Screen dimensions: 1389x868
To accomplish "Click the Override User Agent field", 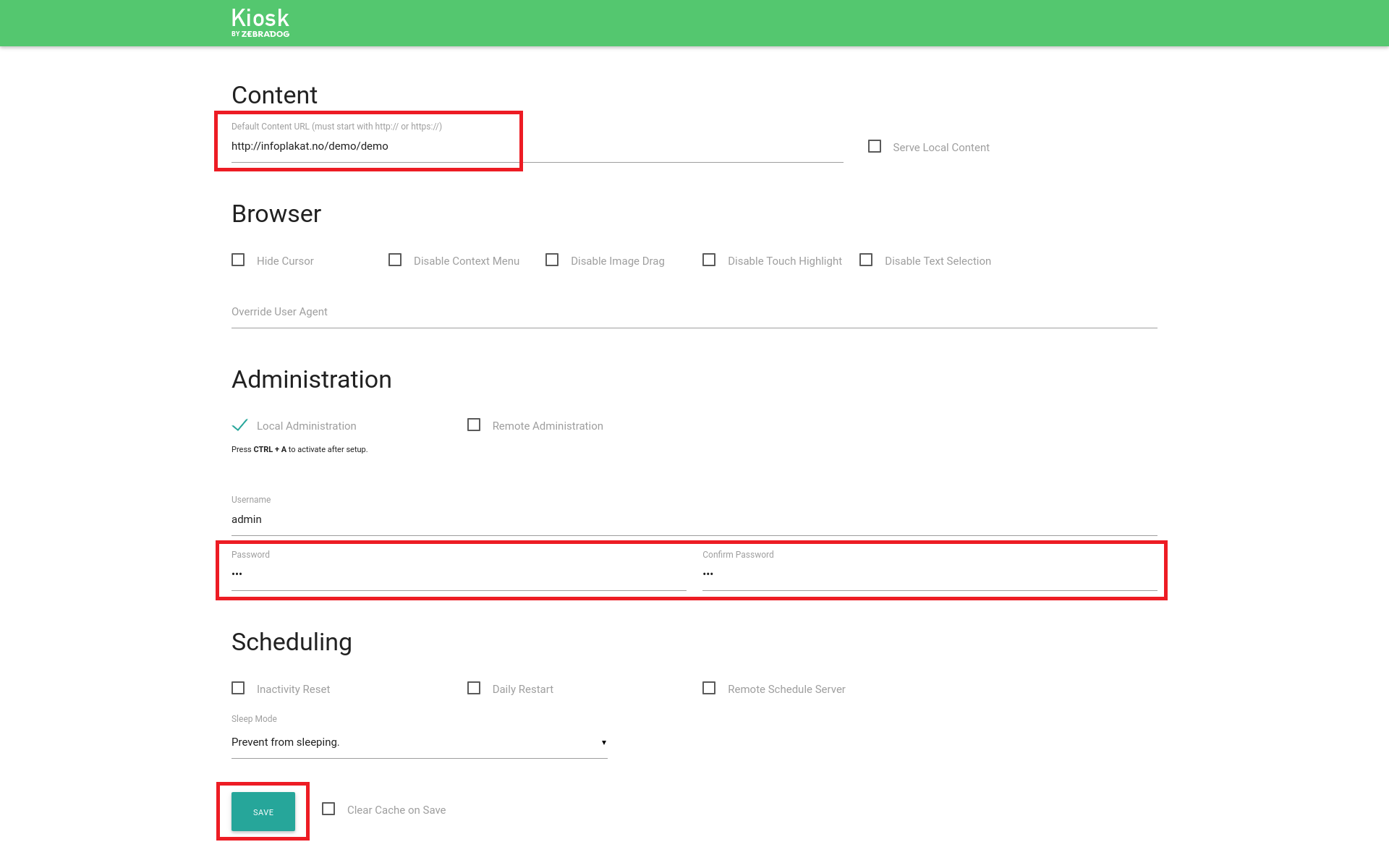I will [693, 312].
